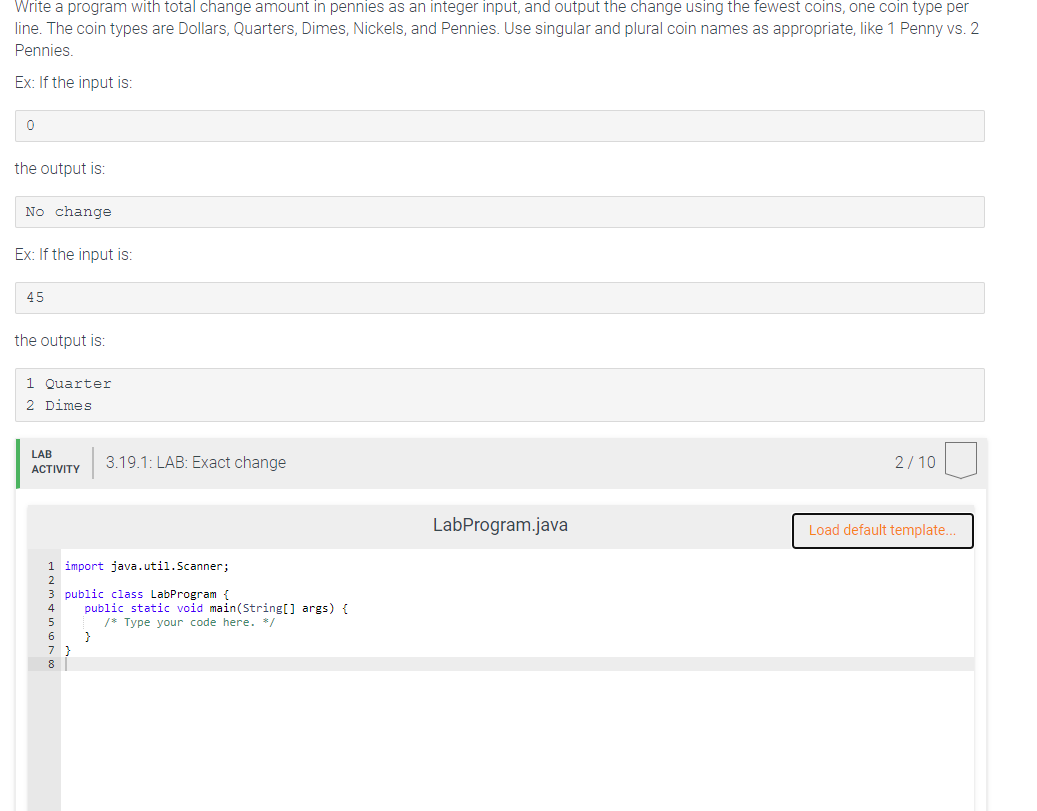Select the LabProgram.java file tab
The image size is (1037, 811).
(500, 524)
